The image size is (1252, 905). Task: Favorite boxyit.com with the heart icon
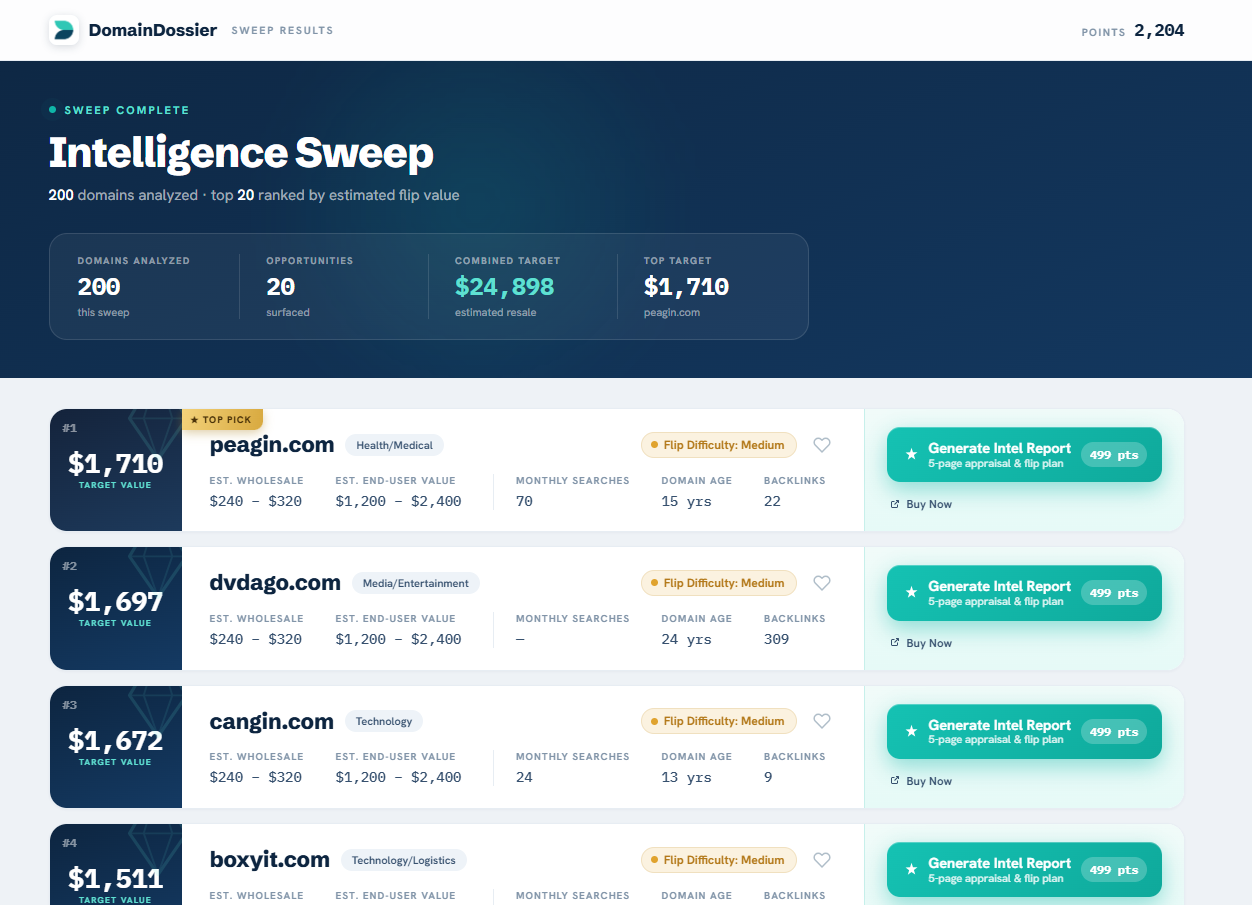[822, 860]
